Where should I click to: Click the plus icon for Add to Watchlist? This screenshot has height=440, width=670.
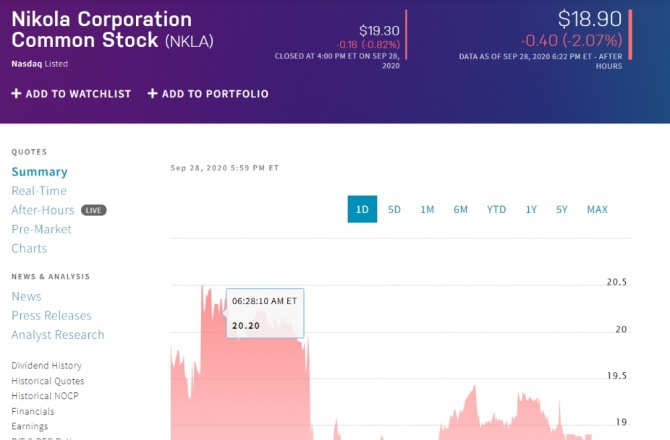point(16,94)
